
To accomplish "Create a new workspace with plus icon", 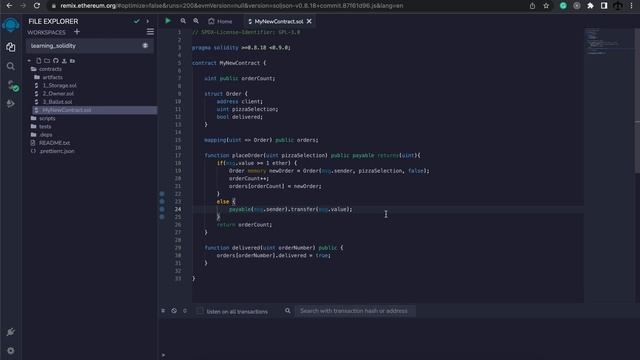I will click(77, 32).
